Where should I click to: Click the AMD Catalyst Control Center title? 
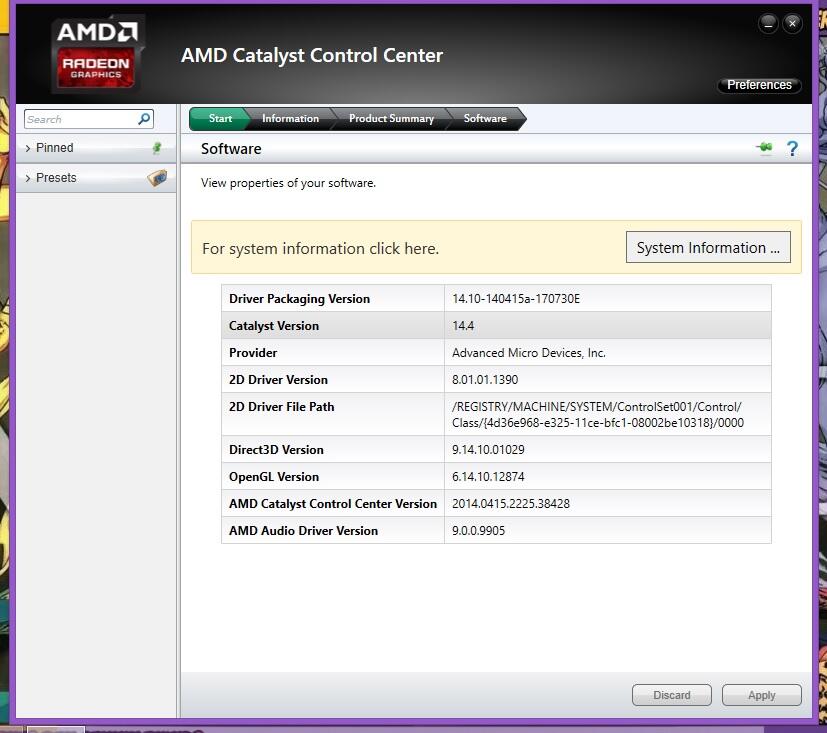click(312, 55)
